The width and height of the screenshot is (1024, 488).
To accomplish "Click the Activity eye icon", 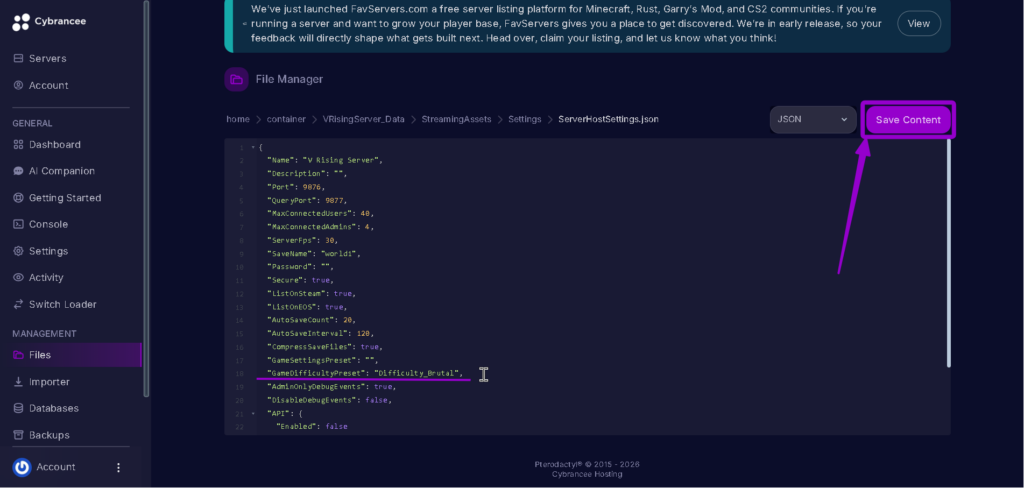I will [18, 278].
